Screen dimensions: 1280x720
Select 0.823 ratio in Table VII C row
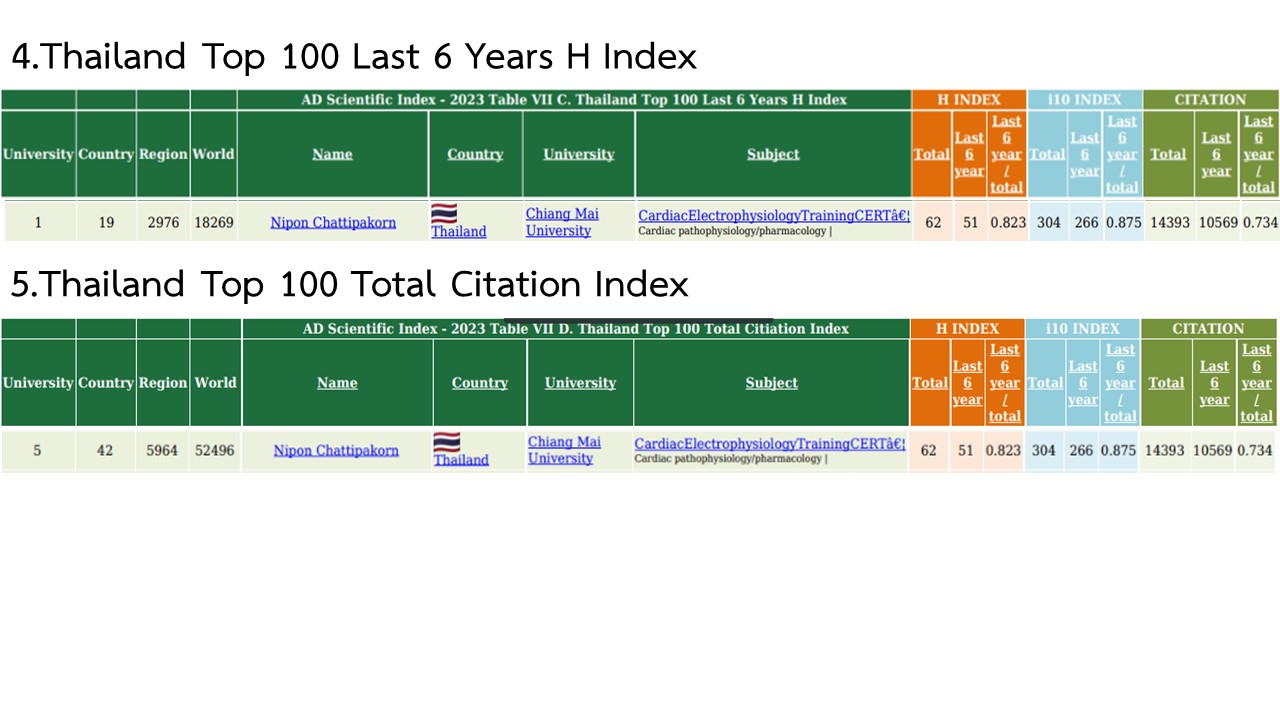tap(1007, 222)
